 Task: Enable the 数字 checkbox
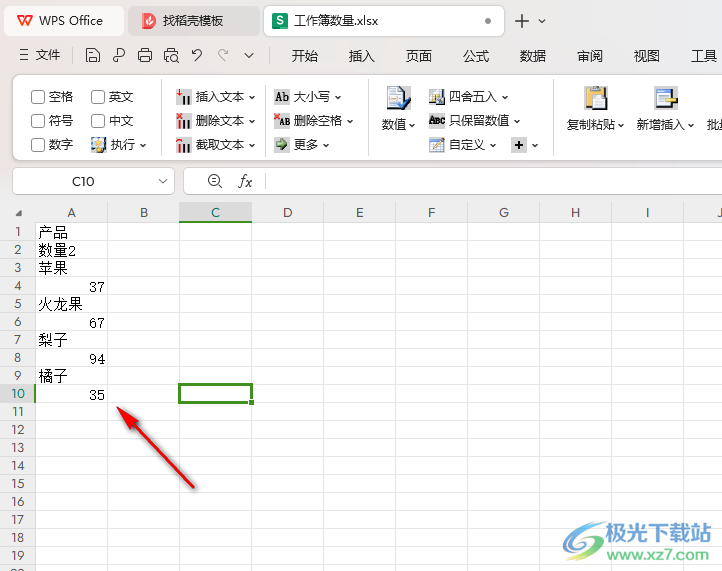click(x=38, y=145)
